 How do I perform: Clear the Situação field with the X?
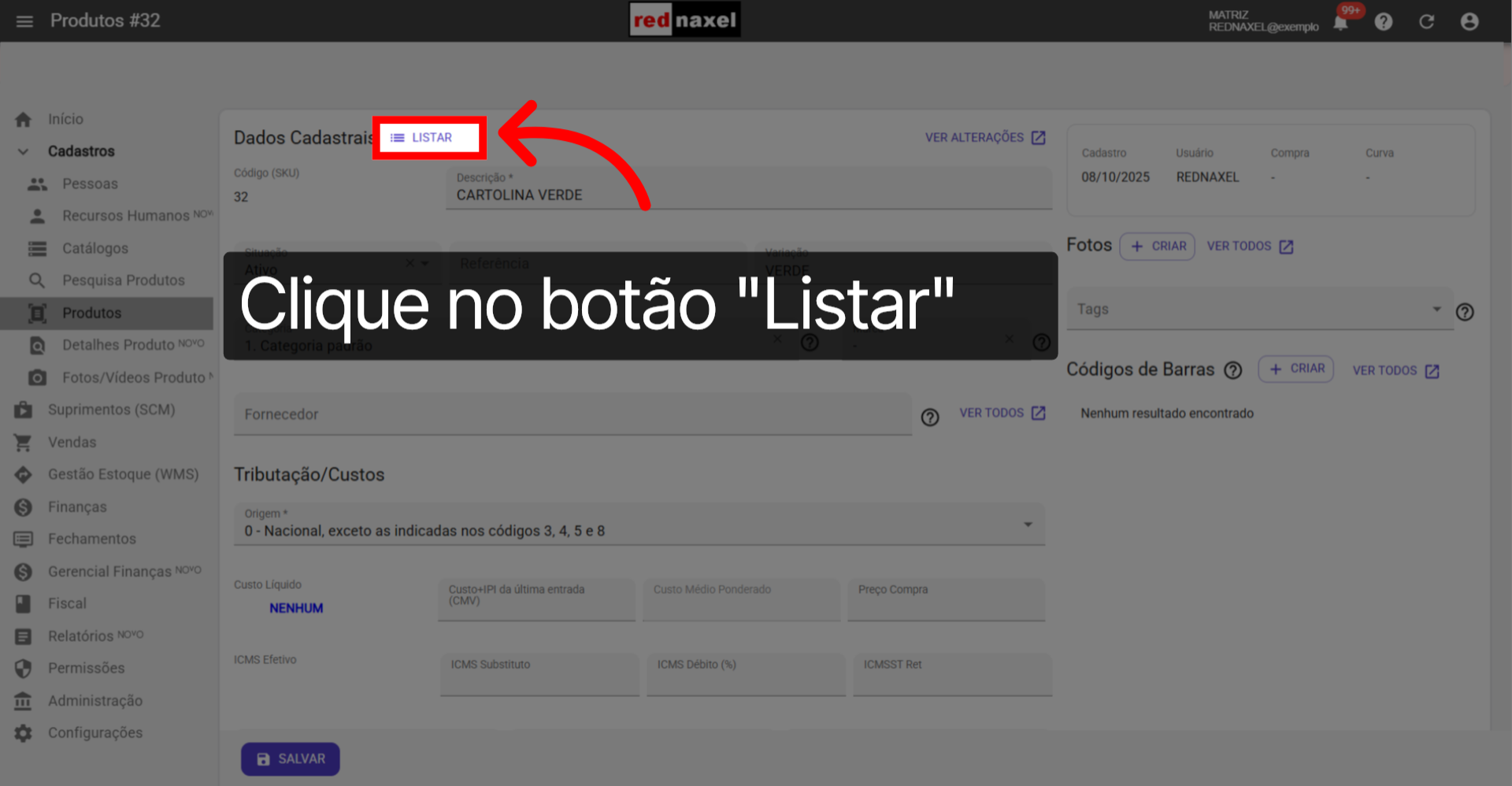[409, 262]
